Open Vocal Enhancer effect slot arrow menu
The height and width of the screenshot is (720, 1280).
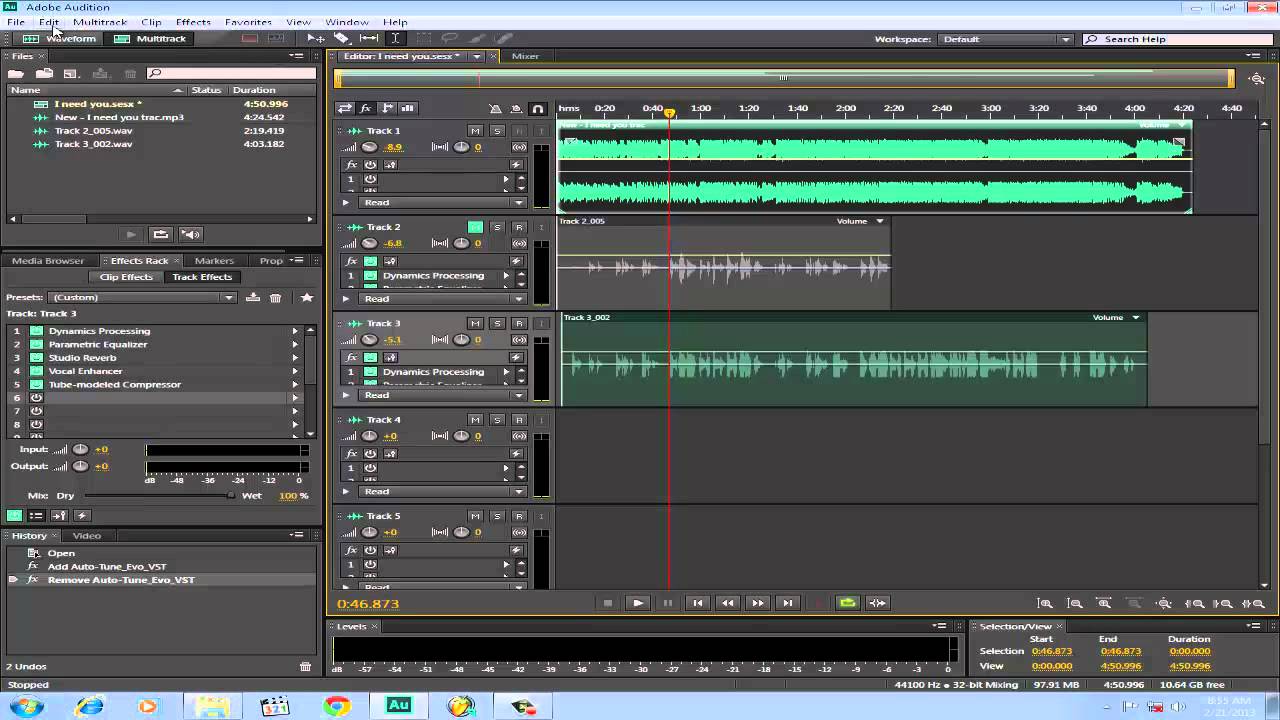(295, 371)
